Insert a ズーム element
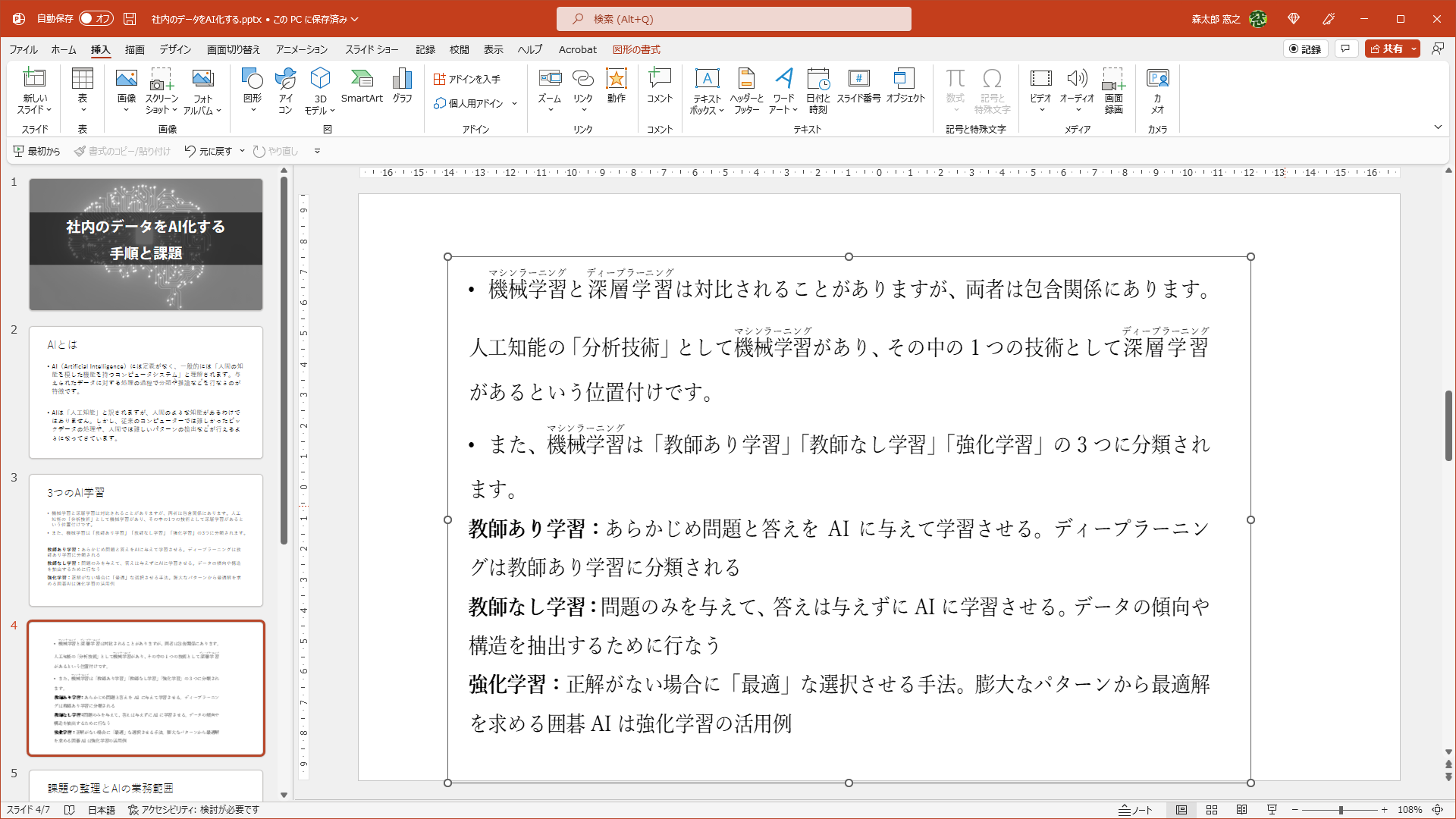 (x=550, y=91)
